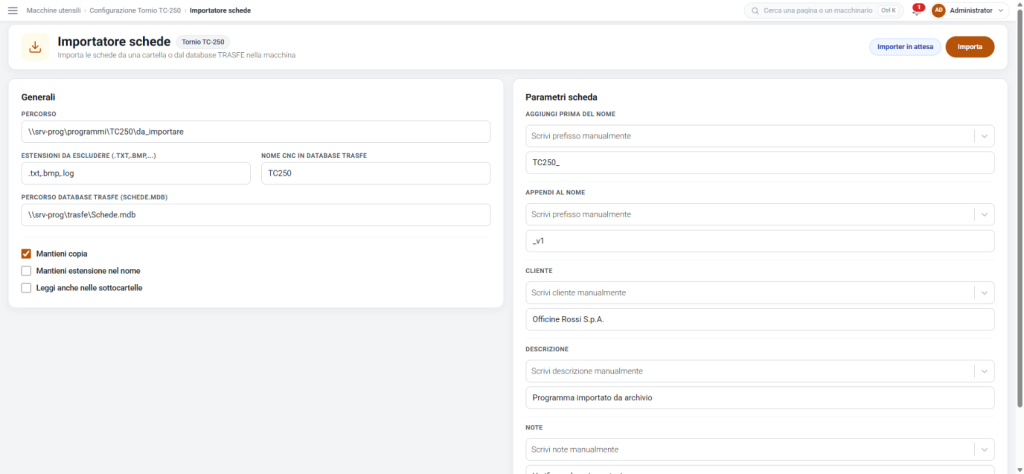Open the hamburger navigation menu
This screenshot has height=474, width=1024.
(12, 10)
